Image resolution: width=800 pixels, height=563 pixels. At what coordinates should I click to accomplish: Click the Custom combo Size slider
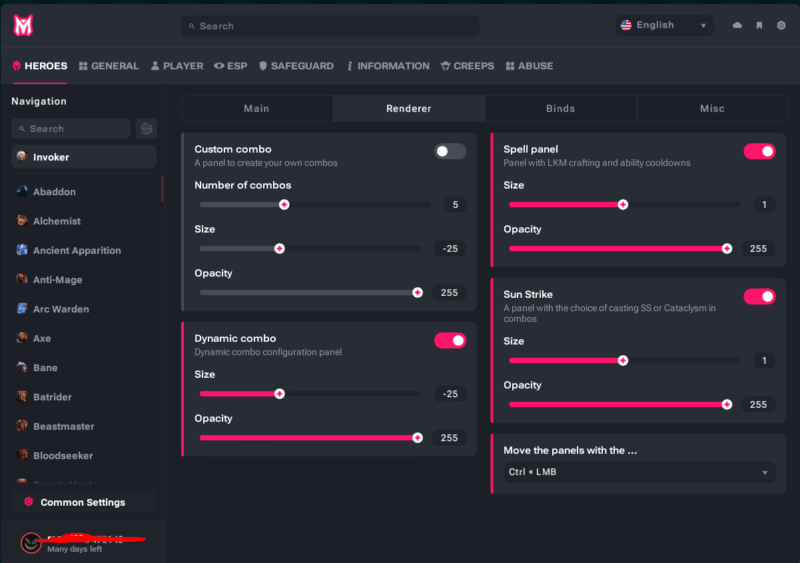[x=310, y=249]
